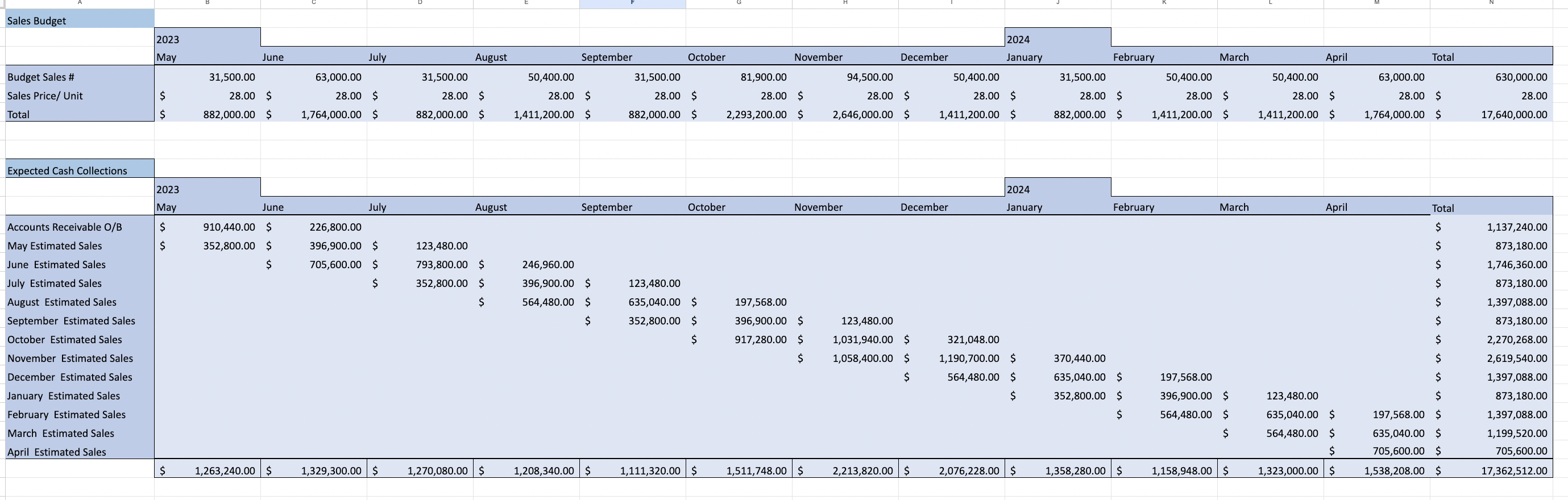
Task: Click column F header
Action: point(632,3)
